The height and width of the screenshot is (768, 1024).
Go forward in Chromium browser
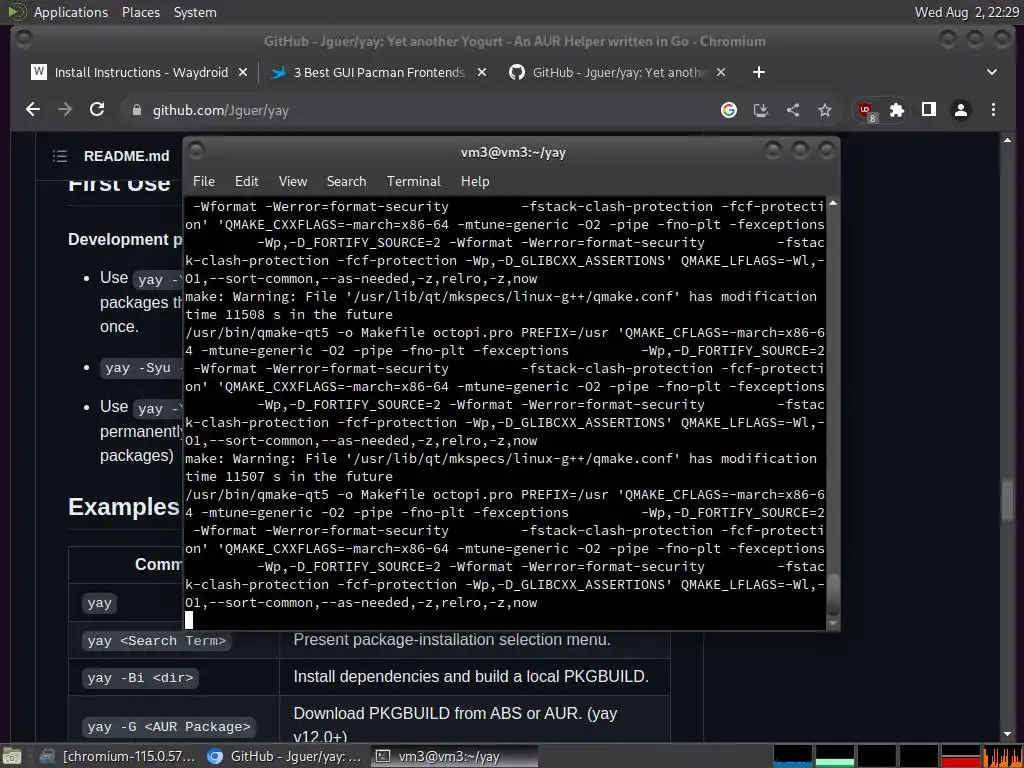(x=65, y=110)
